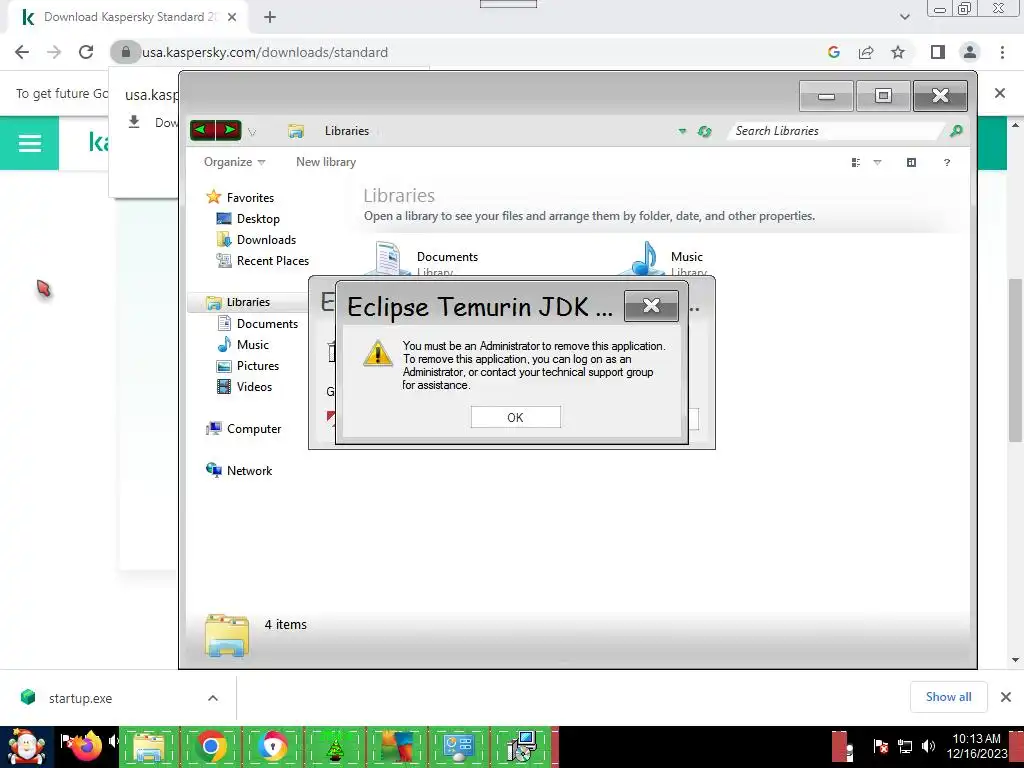The image size is (1024, 768).
Task: Toggle Chrome side panel
Action: tap(938, 52)
